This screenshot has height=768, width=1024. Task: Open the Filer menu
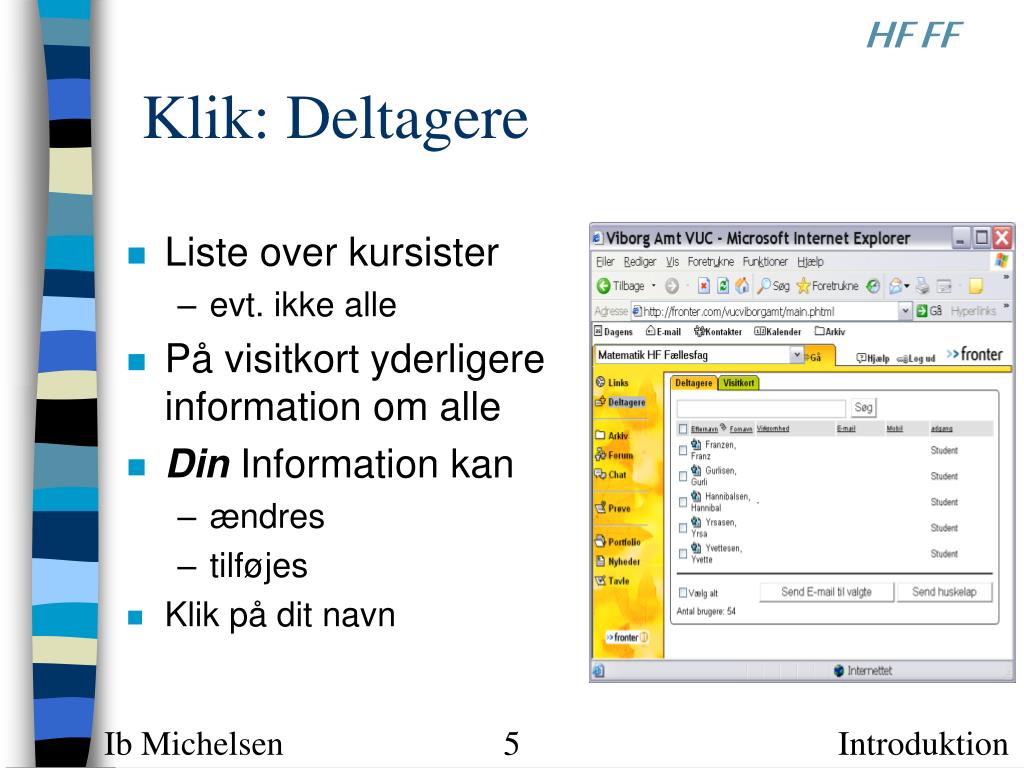click(x=605, y=262)
